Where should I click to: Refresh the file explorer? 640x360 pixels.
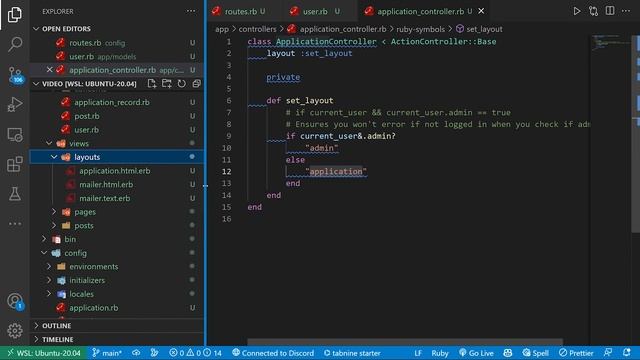(182, 83)
